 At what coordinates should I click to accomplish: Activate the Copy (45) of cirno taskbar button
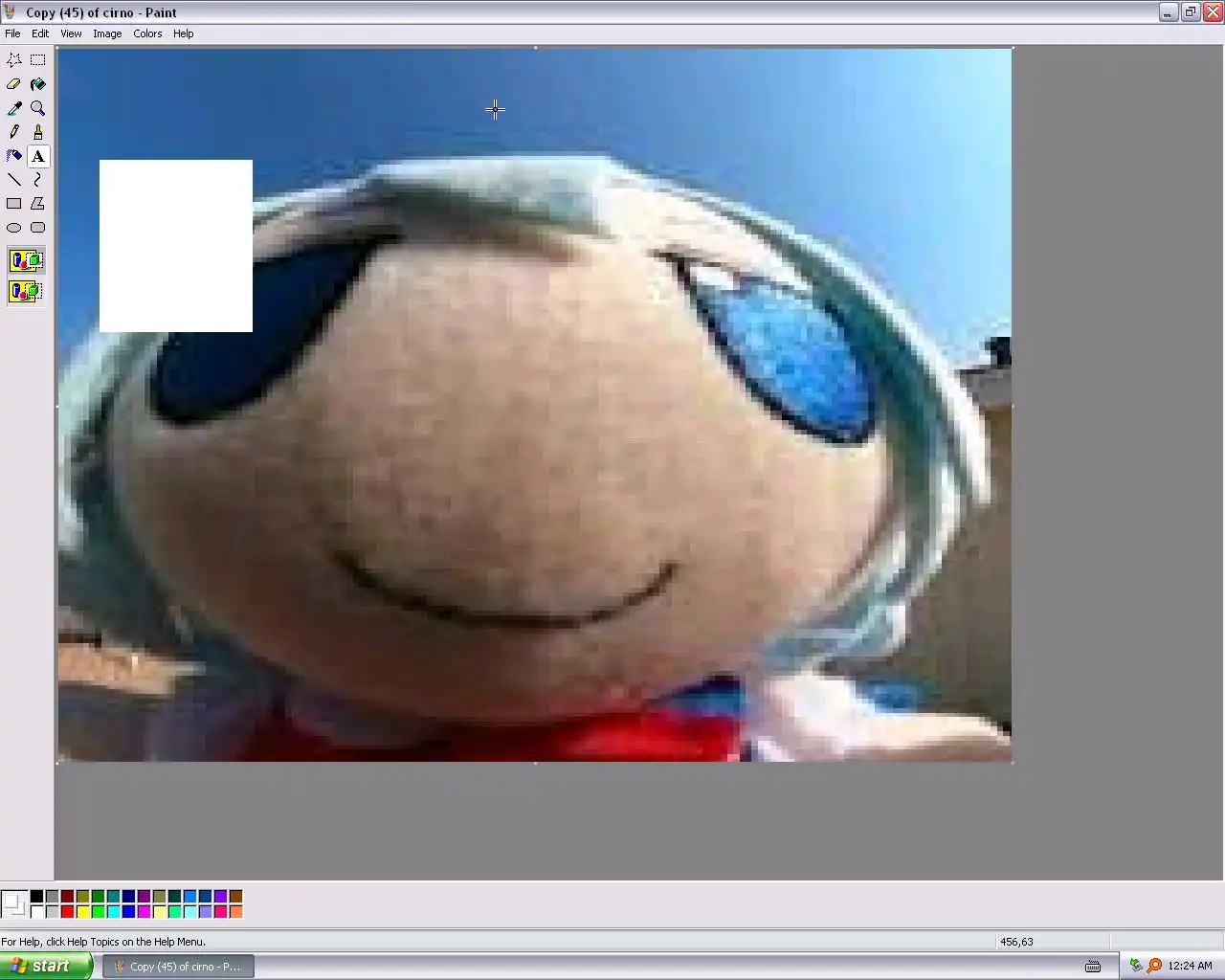(x=179, y=967)
